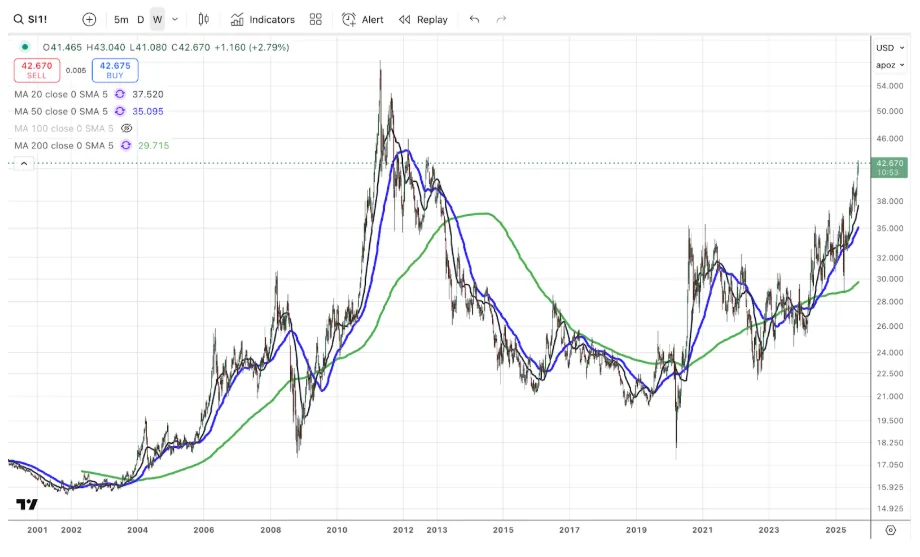Viewport: 920px width, 557px height.
Task: Open the Indicators dialog
Action: coord(262,19)
